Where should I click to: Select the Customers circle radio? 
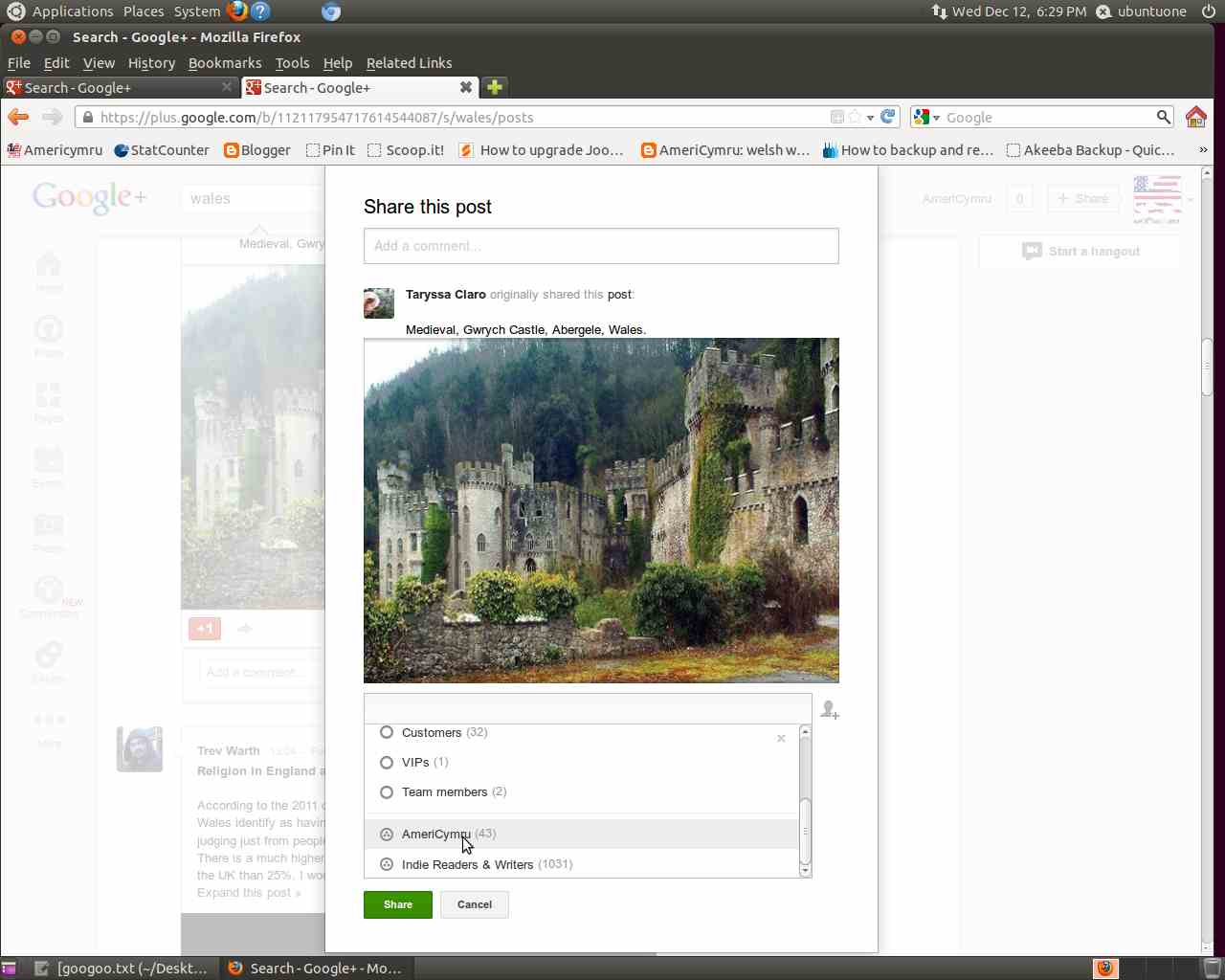pos(387,732)
